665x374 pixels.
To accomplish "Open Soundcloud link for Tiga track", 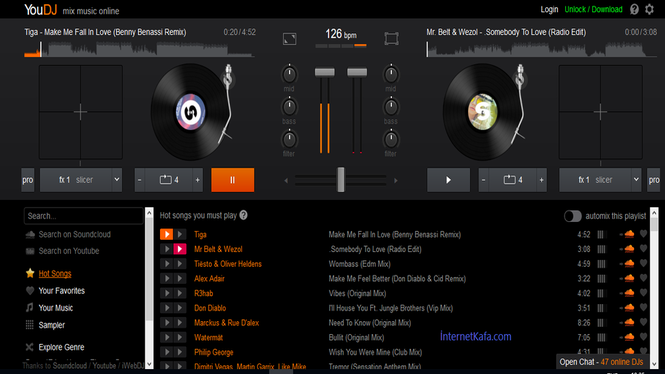I will tap(629, 234).
